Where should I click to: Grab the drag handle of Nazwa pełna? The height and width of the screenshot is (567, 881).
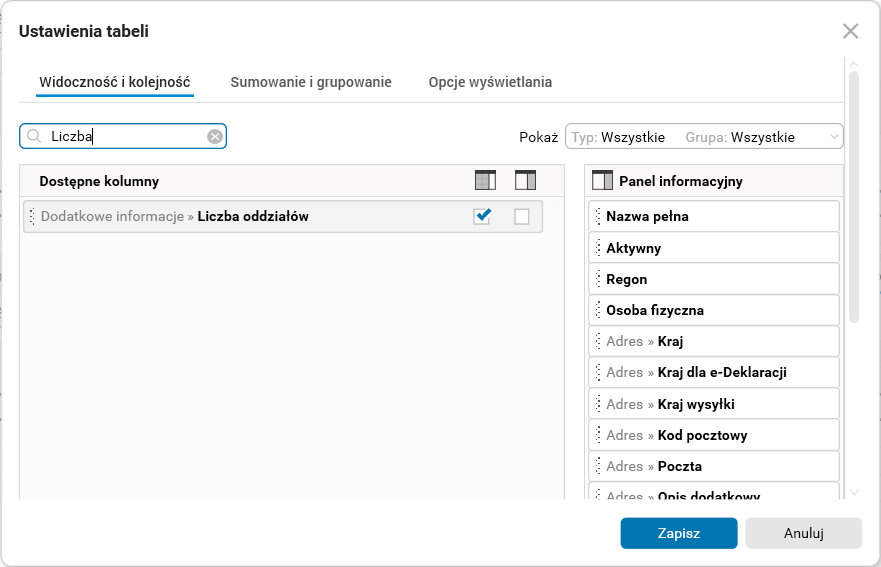[x=598, y=216]
